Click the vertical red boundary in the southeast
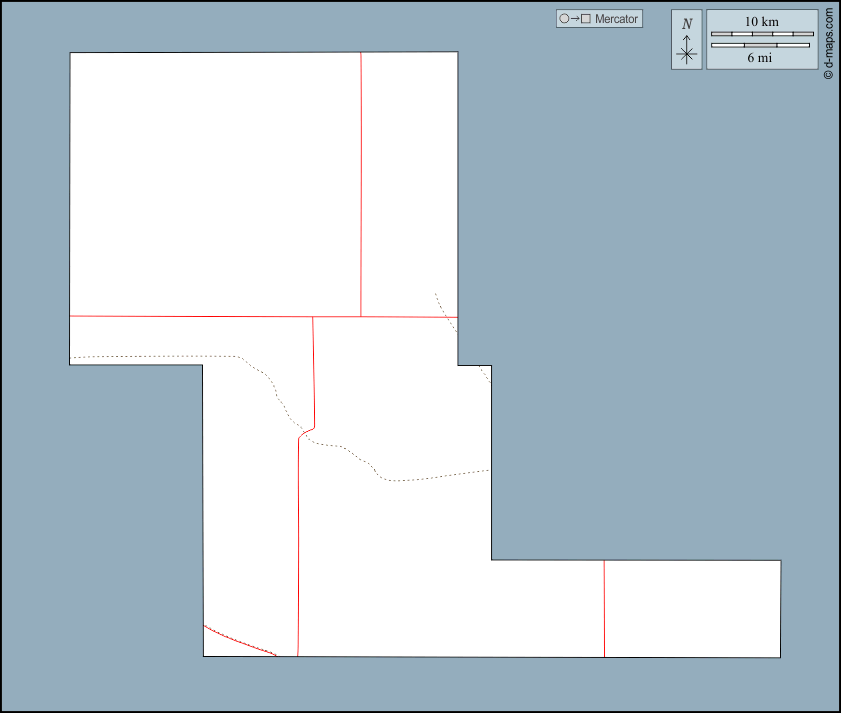This screenshot has width=841, height=713. (x=604, y=608)
